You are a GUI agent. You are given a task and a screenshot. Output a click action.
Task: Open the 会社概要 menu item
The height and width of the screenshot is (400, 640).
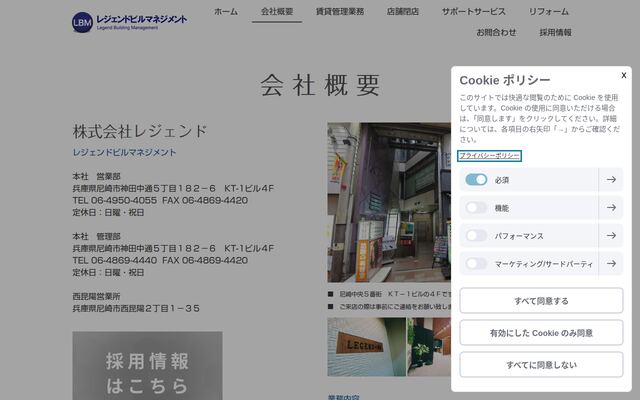point(277,11)
